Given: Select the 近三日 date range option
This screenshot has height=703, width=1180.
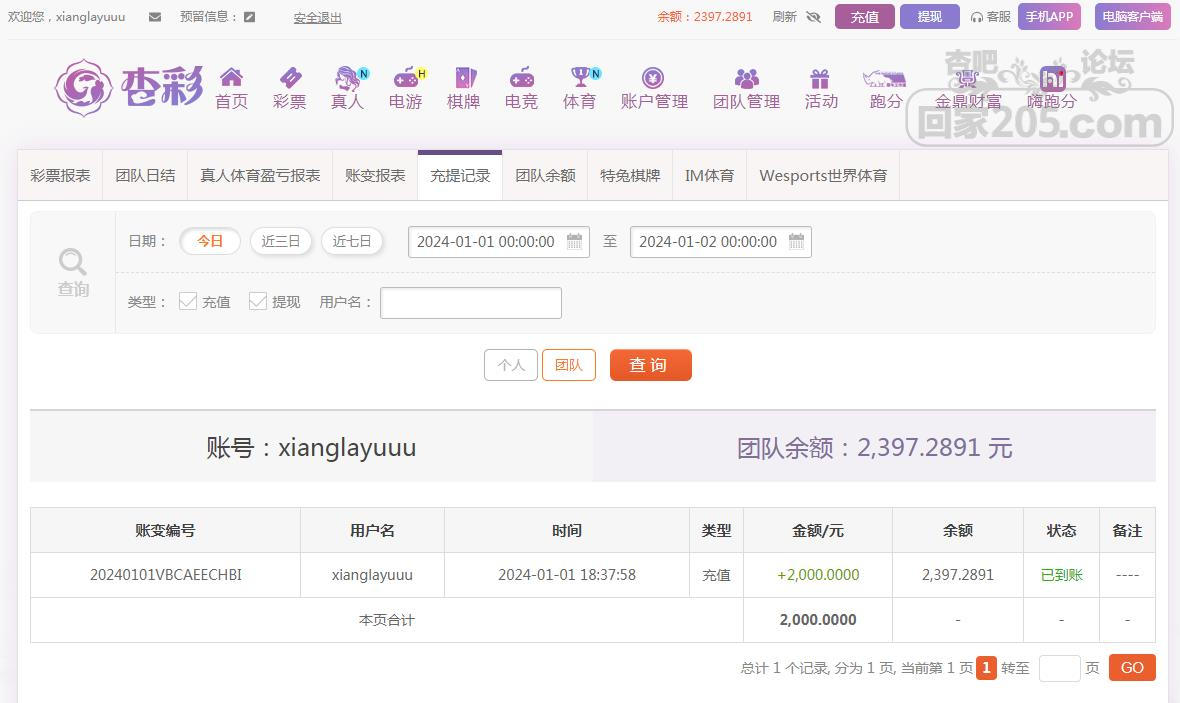Looking at the screenshot, I should (281, 242).
